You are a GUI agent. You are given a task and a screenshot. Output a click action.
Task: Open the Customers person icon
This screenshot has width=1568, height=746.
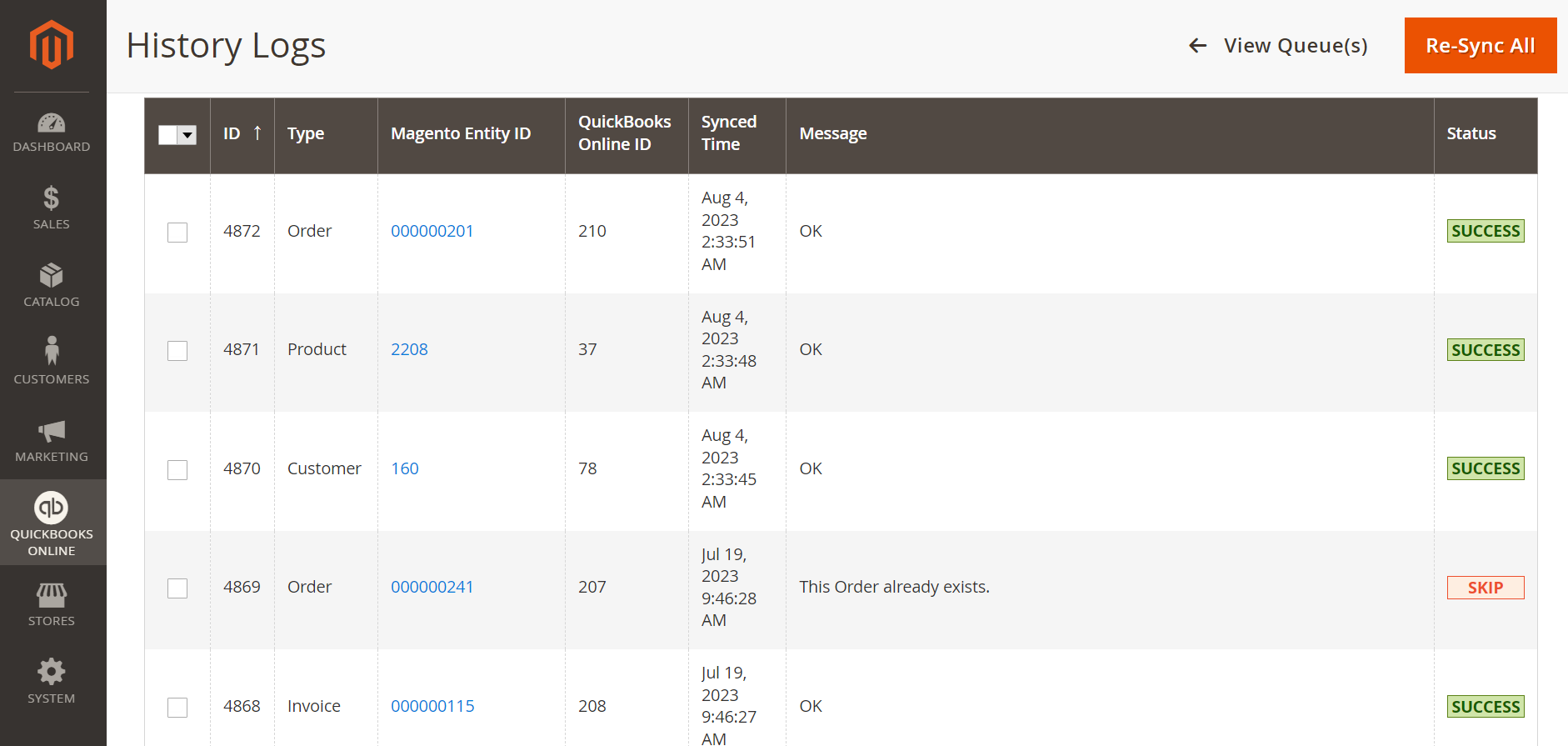pos(52,351)
